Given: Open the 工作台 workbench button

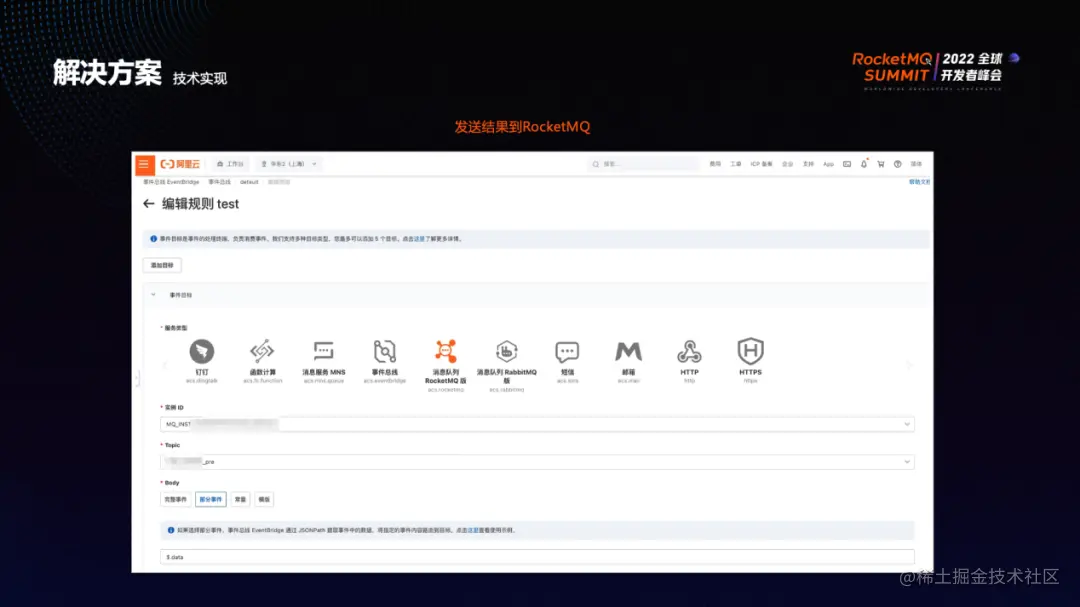Looking at the screenshot, I should (231, 164).
